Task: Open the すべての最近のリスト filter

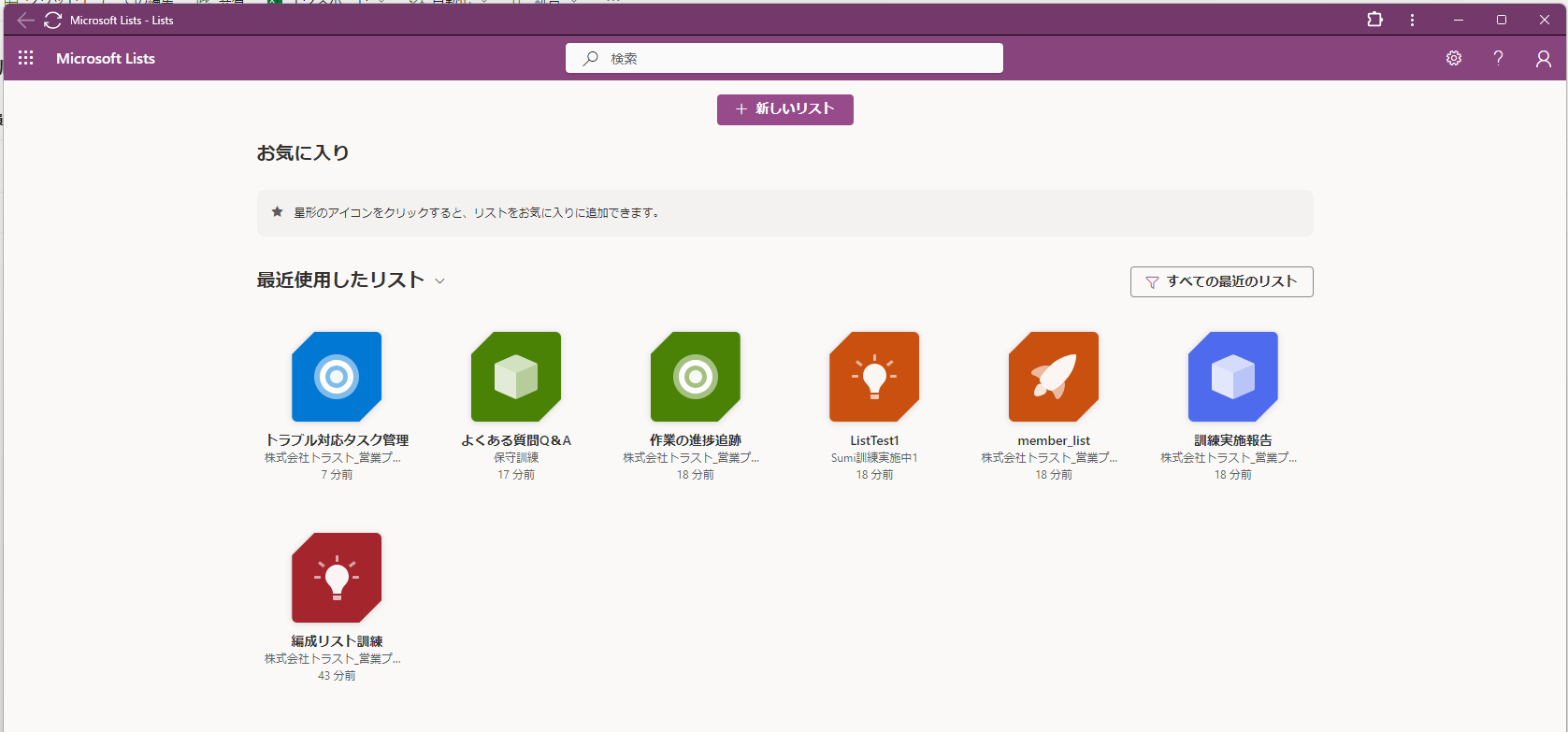Action: (x=1221, y=281)
